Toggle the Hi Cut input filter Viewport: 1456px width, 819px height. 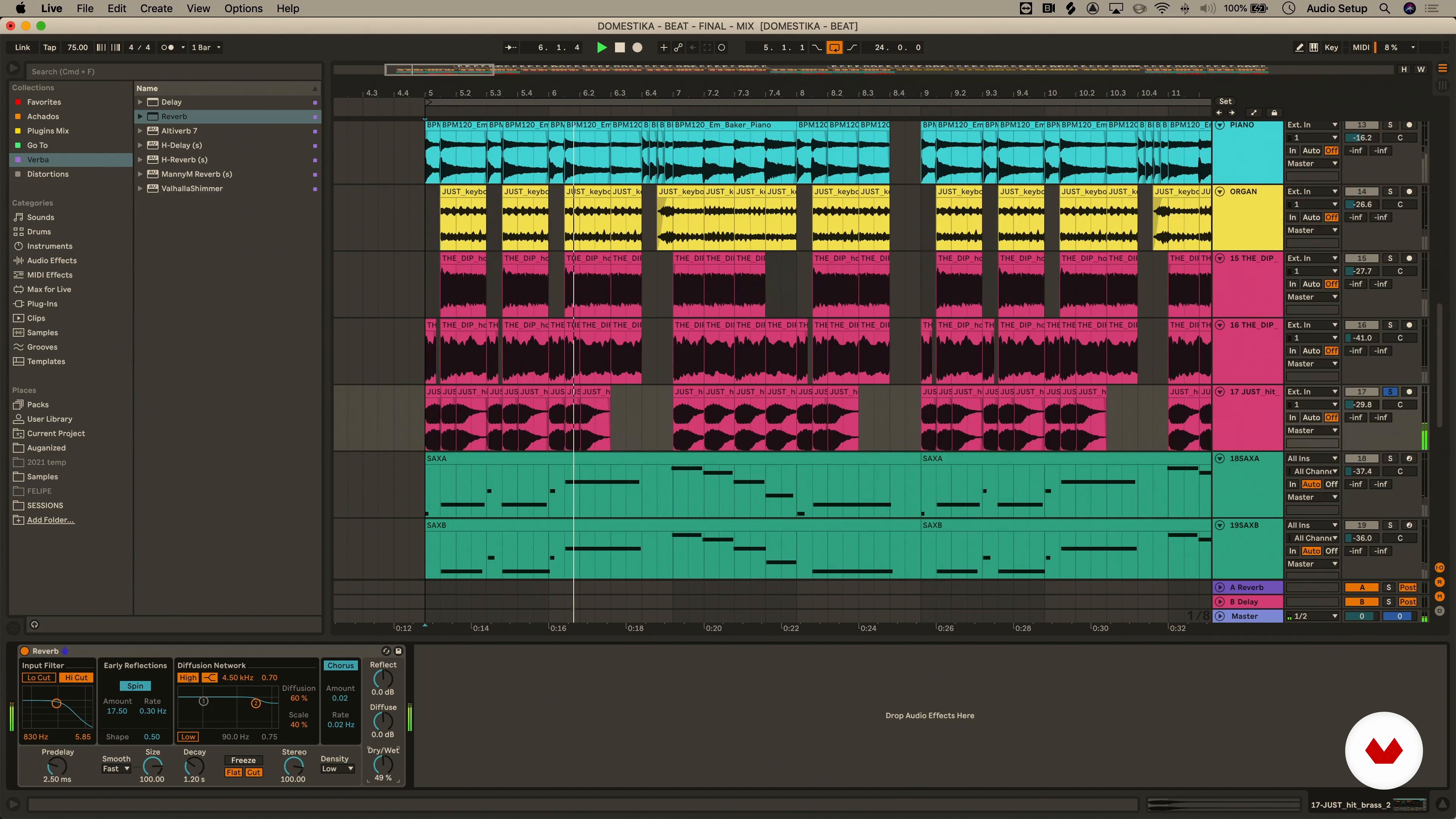[76, 678]
